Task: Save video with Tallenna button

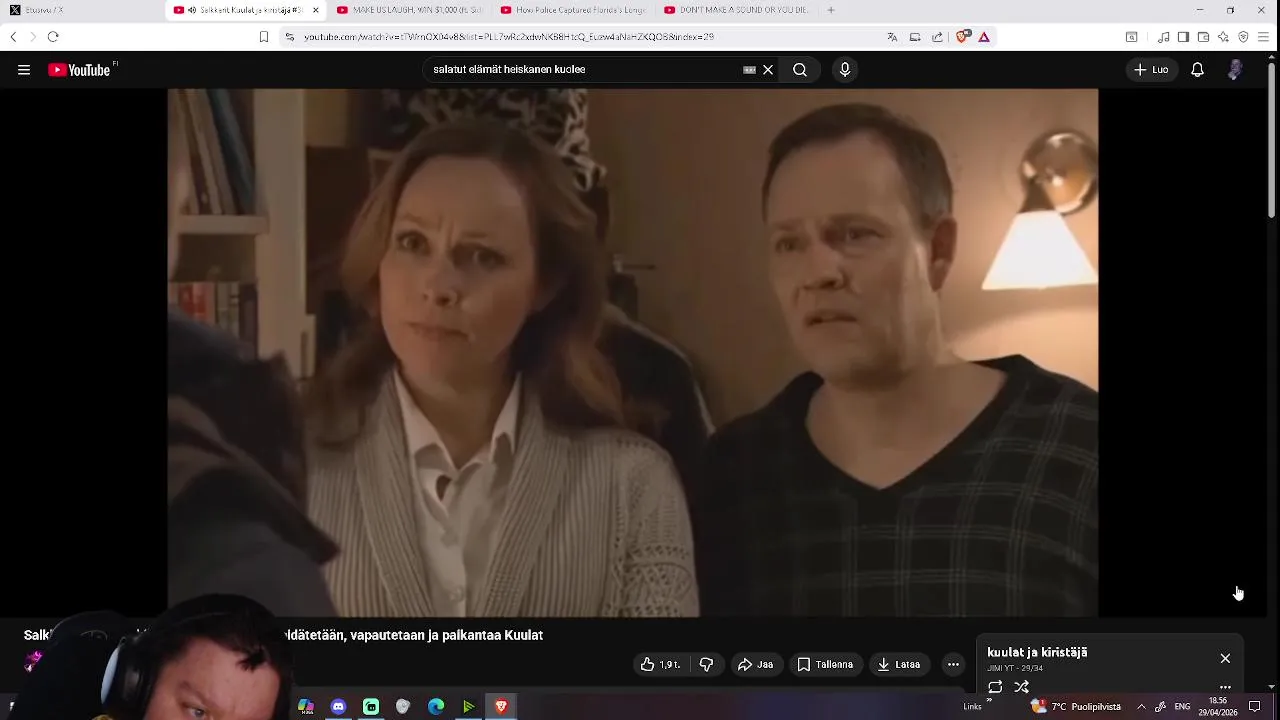Action: pyautogui.click(x=825, y=664)
